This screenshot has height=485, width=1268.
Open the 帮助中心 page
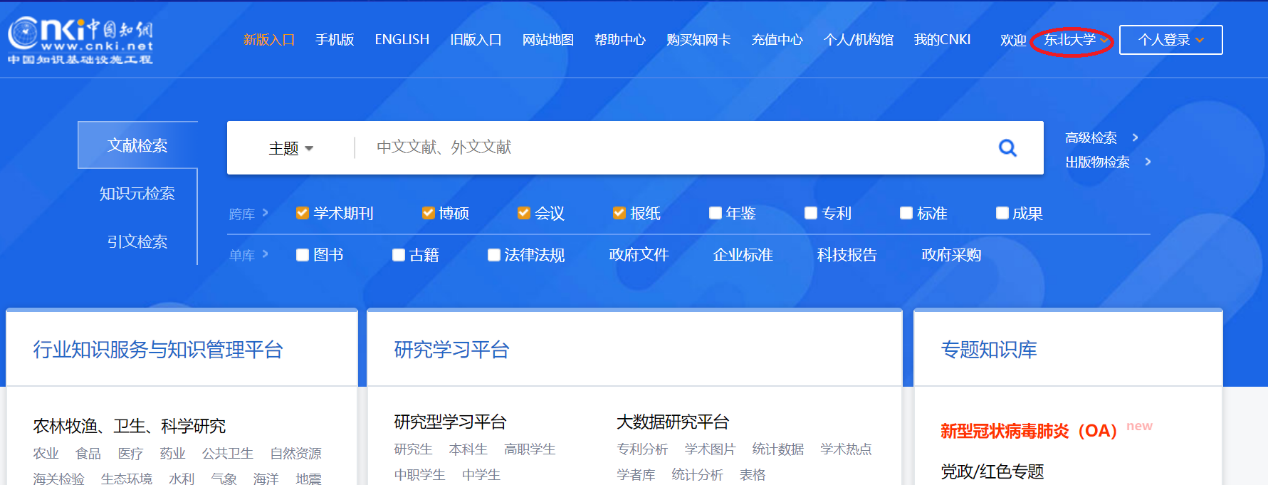[x=620, y=40]
